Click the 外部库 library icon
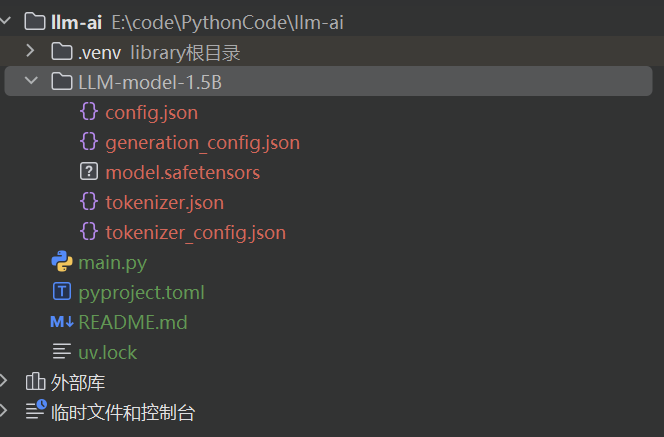This screenshot has height=437, width=664. pyautogui.click(x=35, y=382)
